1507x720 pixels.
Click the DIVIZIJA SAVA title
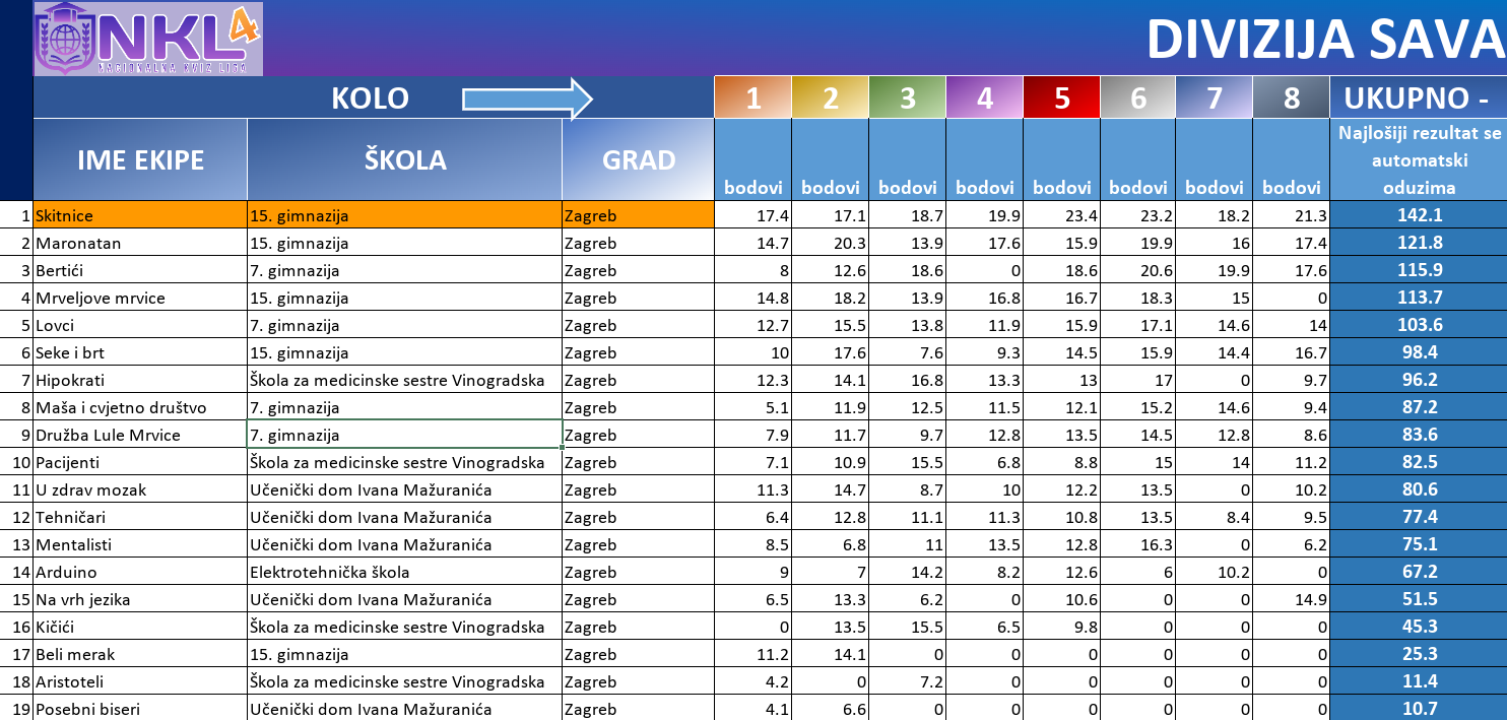[1324, 40]
